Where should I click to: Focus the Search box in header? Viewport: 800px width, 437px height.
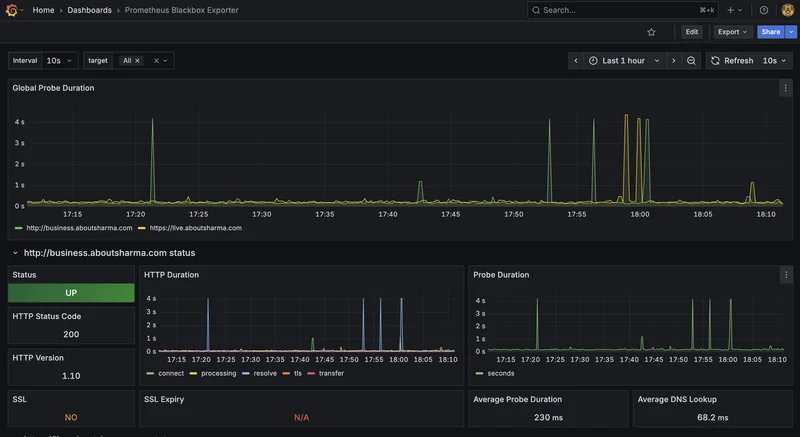[623, 10]
